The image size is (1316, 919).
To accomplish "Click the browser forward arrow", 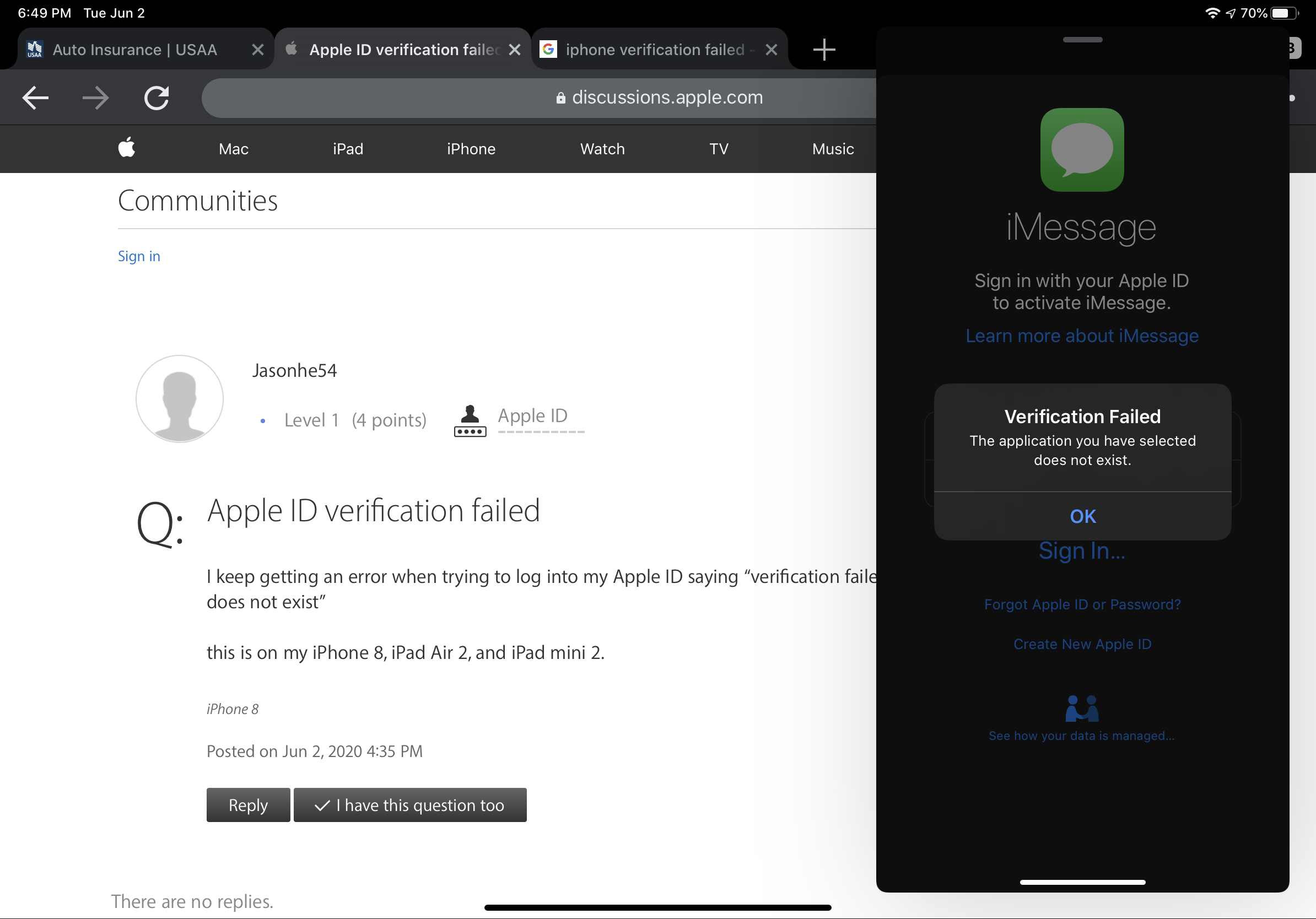I will pyautogui.click(x=95, y=98).
